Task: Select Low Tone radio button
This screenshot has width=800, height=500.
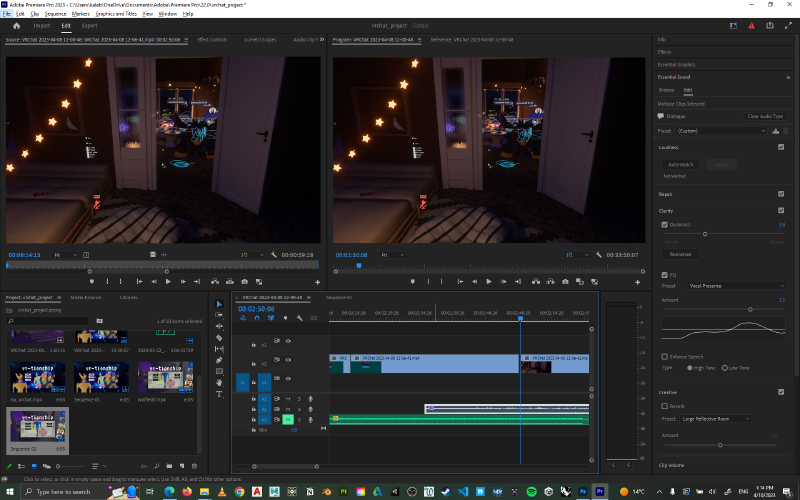Action: [x=724, y=368]
